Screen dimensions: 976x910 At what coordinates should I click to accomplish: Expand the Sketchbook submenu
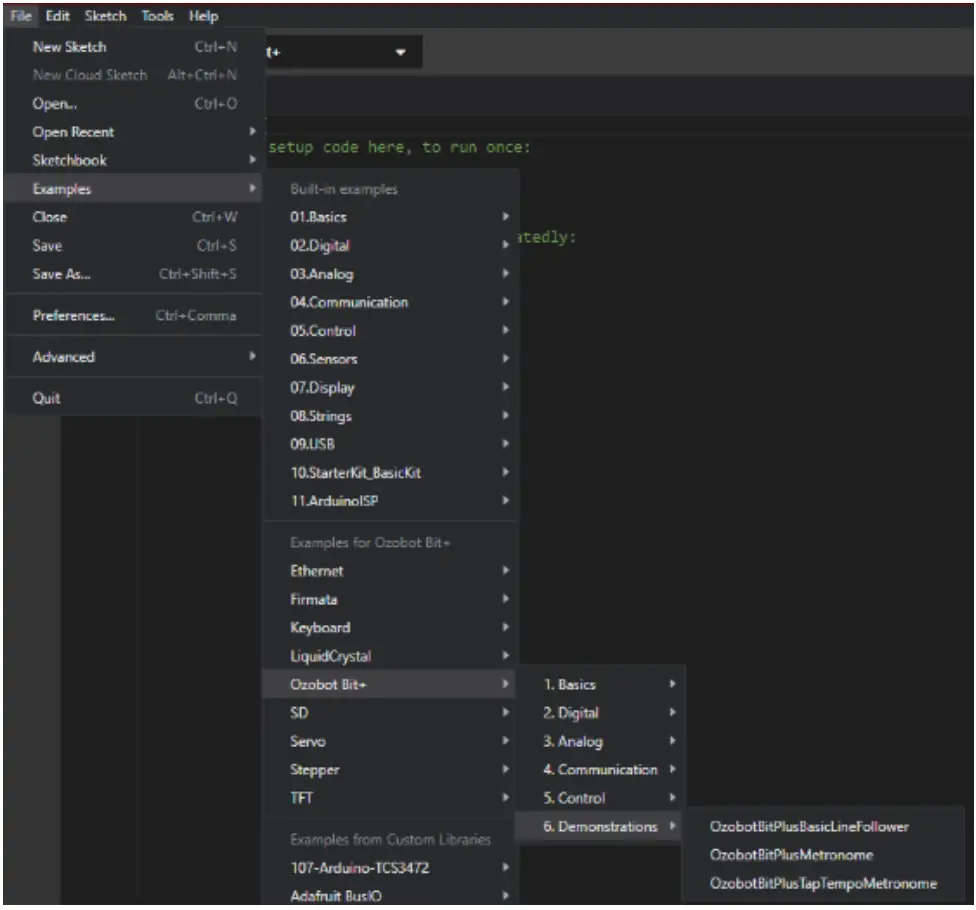click(134, 161)
